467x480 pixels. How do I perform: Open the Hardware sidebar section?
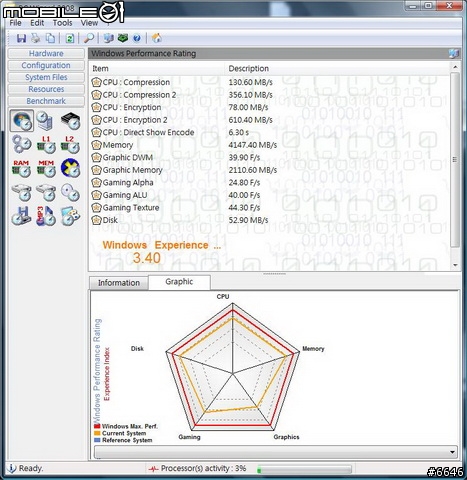[x=46, y=54]
